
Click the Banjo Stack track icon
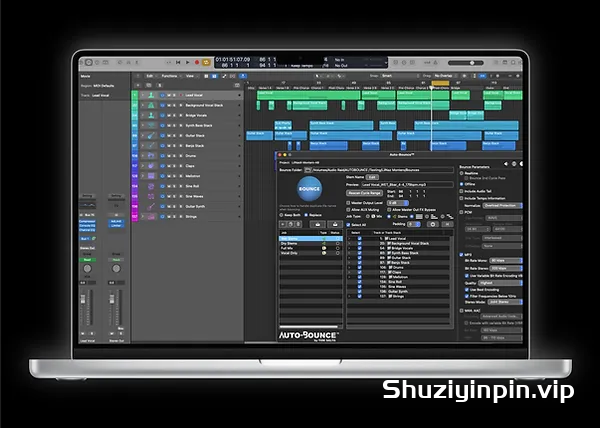[x=151, y=146]
